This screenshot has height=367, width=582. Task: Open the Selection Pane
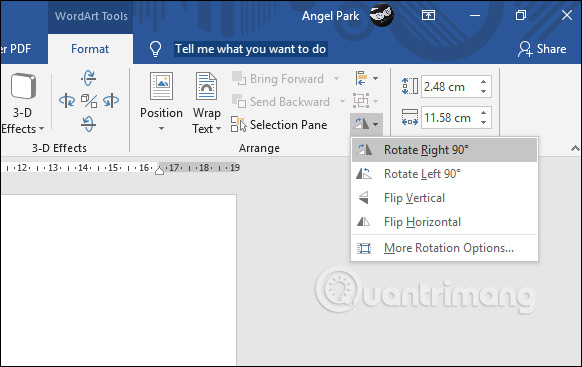coord(279,125)
